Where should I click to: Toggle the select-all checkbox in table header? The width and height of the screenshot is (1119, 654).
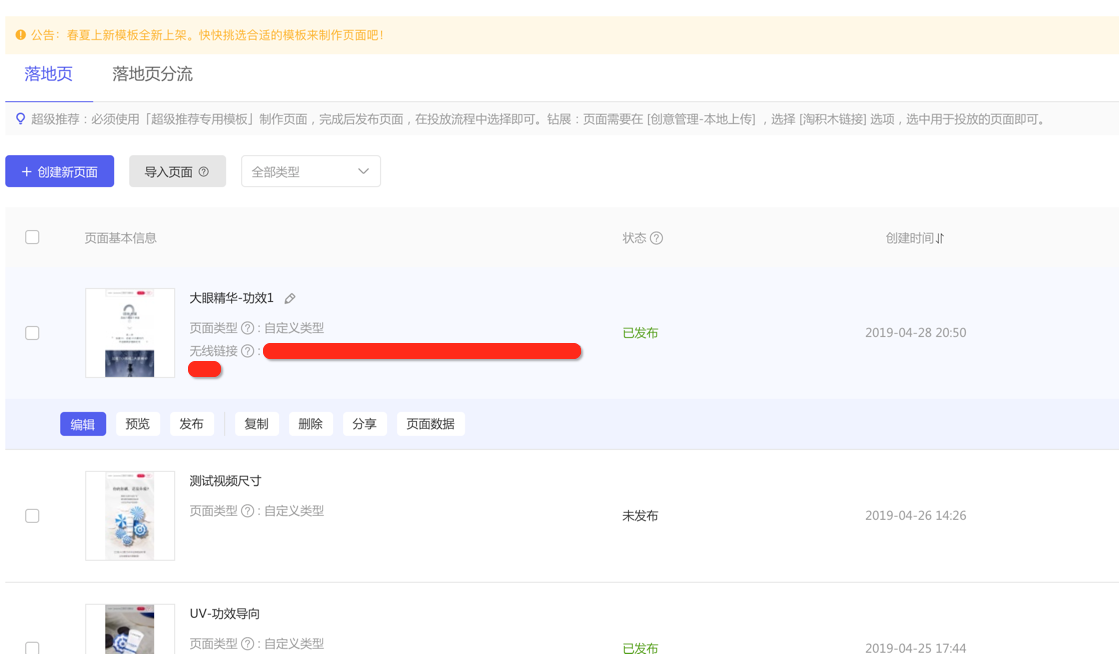click(x=32, y=237)
